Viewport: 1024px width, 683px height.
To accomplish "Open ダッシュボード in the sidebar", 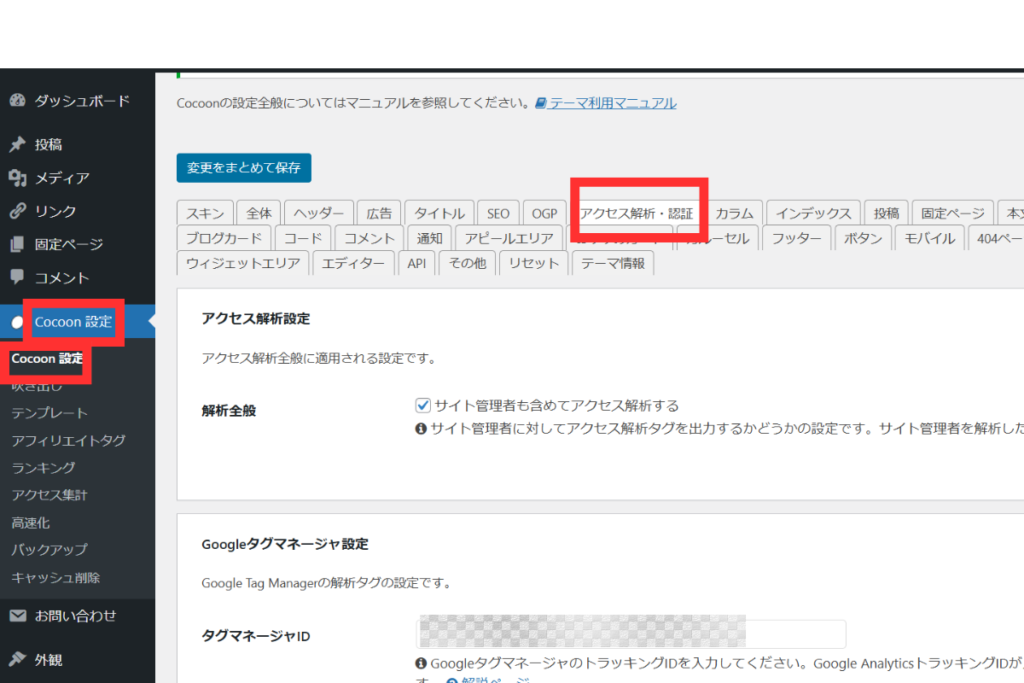I will coord(77,101).
